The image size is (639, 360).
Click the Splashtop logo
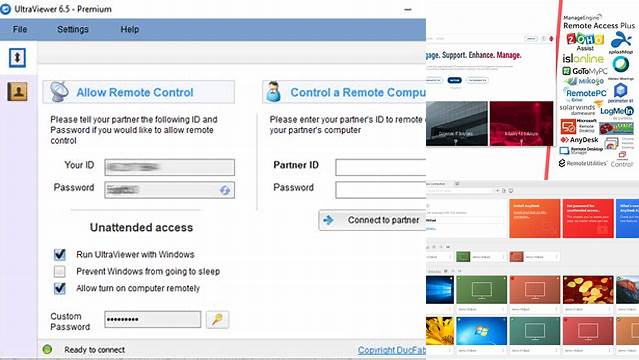click(621, 43)
